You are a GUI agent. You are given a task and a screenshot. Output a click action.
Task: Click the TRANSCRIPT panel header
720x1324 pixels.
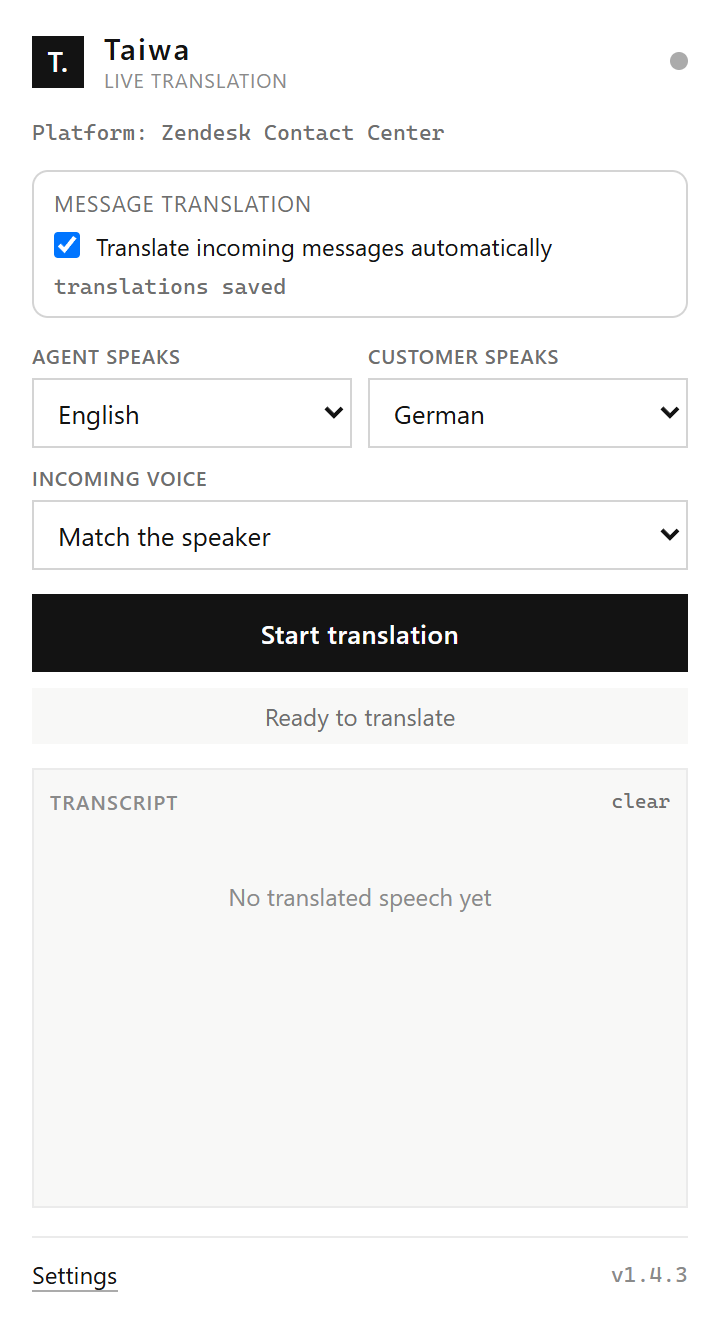click(114, 803)
